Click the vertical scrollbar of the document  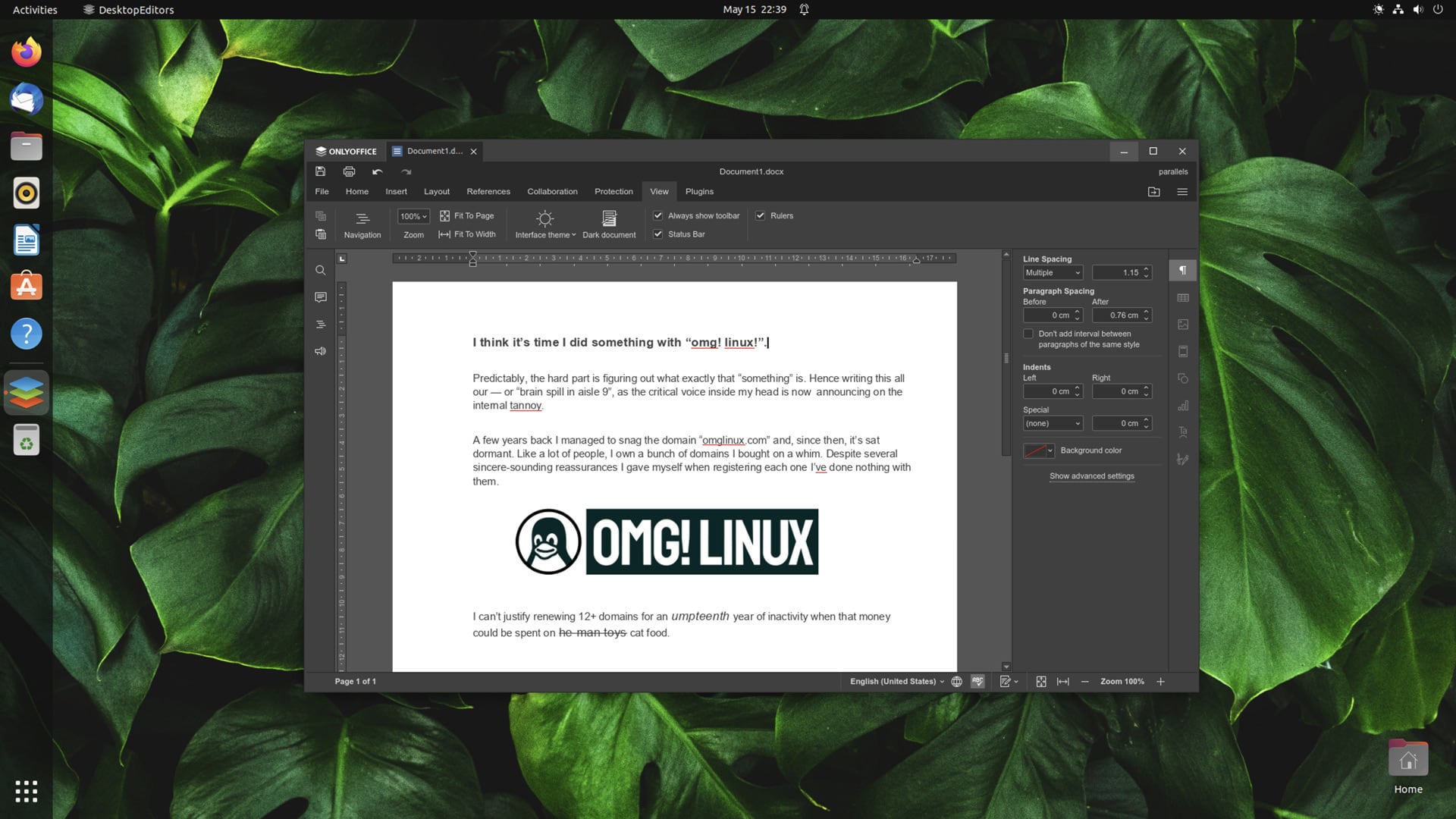click(1006, 357)
